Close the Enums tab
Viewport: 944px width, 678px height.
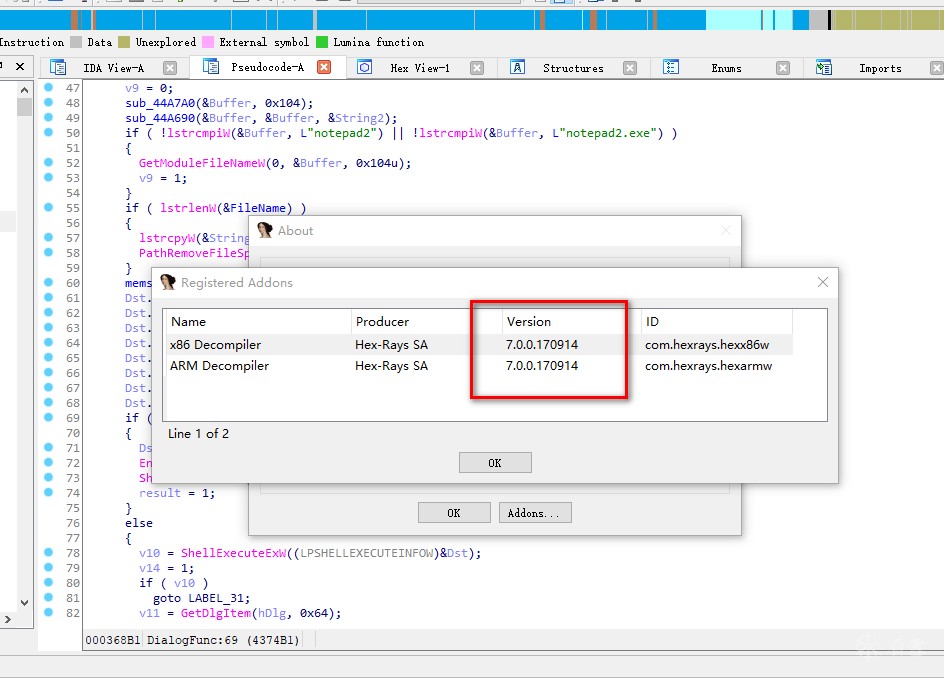point(783,67)
